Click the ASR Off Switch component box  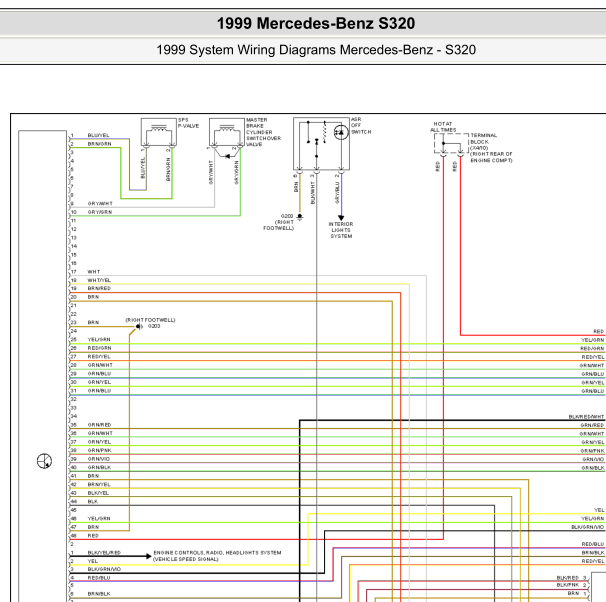pos(322,144)
